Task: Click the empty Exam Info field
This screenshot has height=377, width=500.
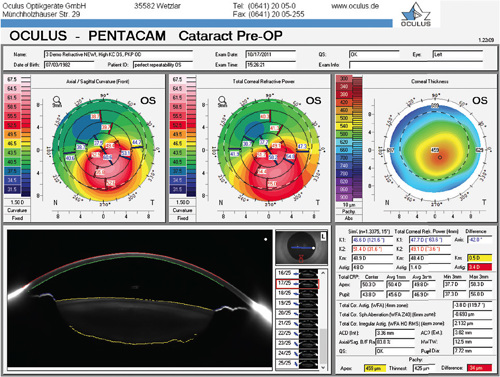Action: pos(416,65)
